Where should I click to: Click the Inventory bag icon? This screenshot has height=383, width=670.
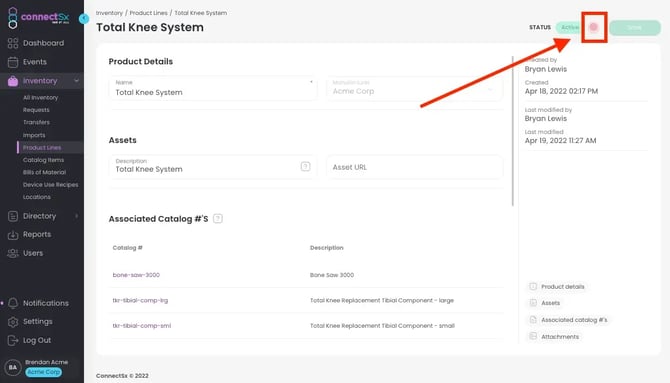(13, 81)
